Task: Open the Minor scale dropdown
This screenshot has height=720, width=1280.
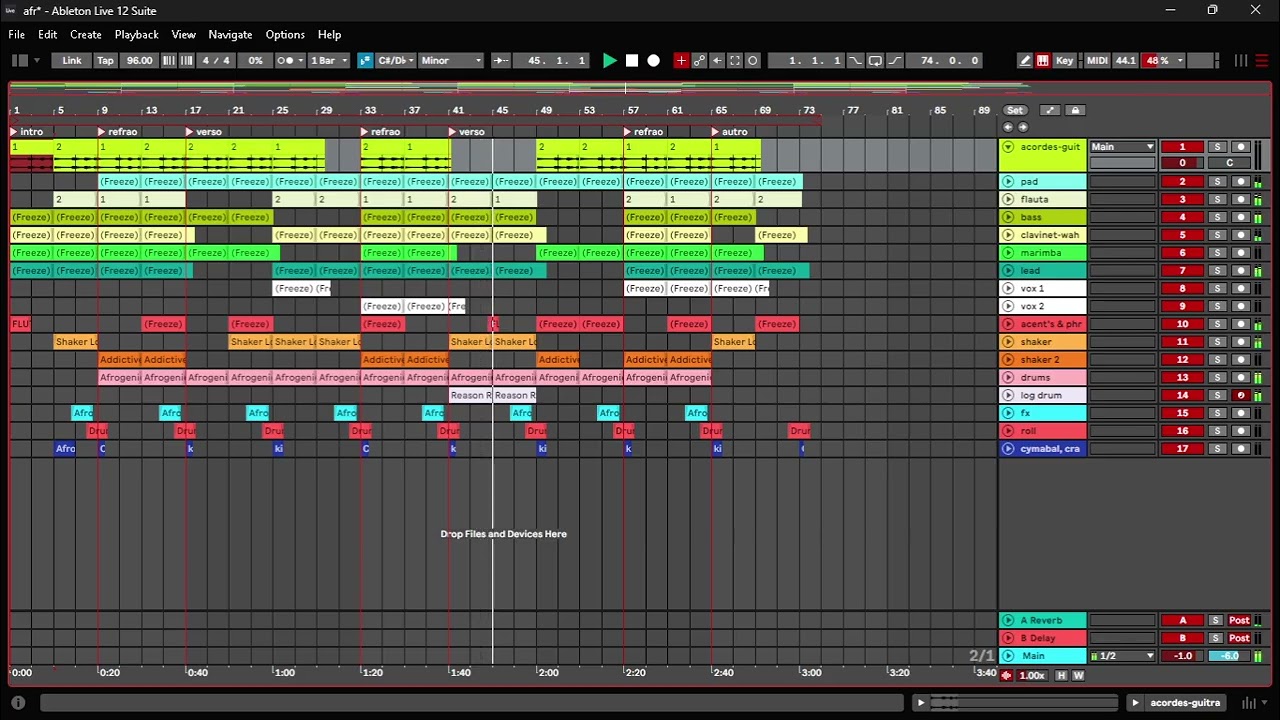Action: (x=451, y=61)
